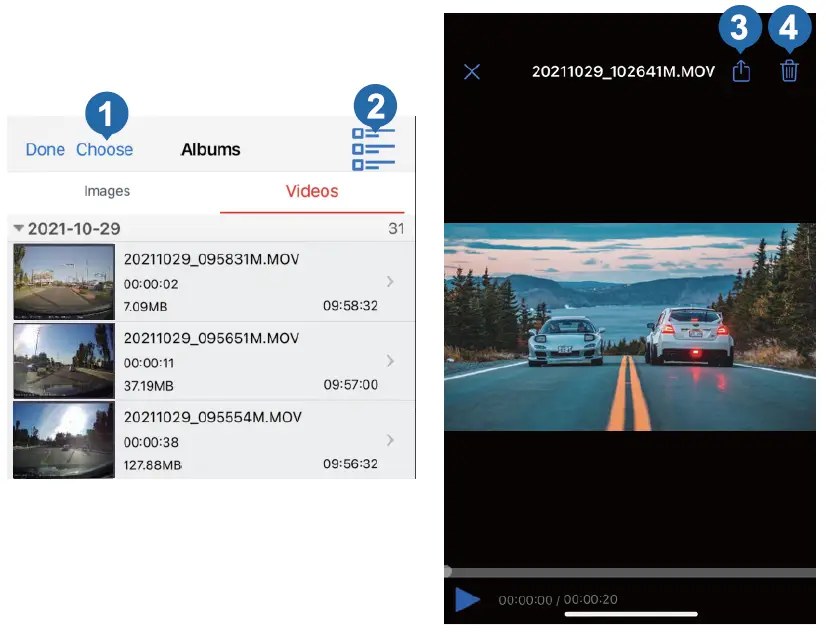Tap the share icon above the video
Screen dimensions: 826x632
point(741,72)
